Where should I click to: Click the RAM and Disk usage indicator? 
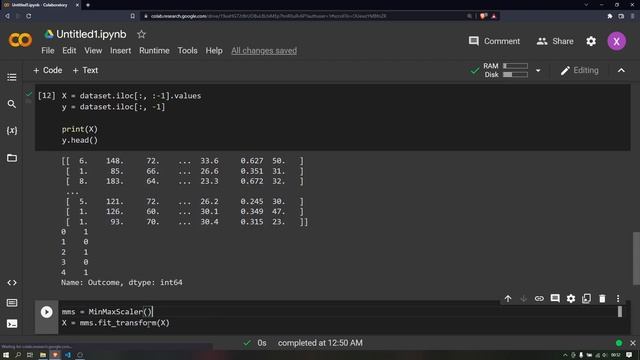click(505, 70)
